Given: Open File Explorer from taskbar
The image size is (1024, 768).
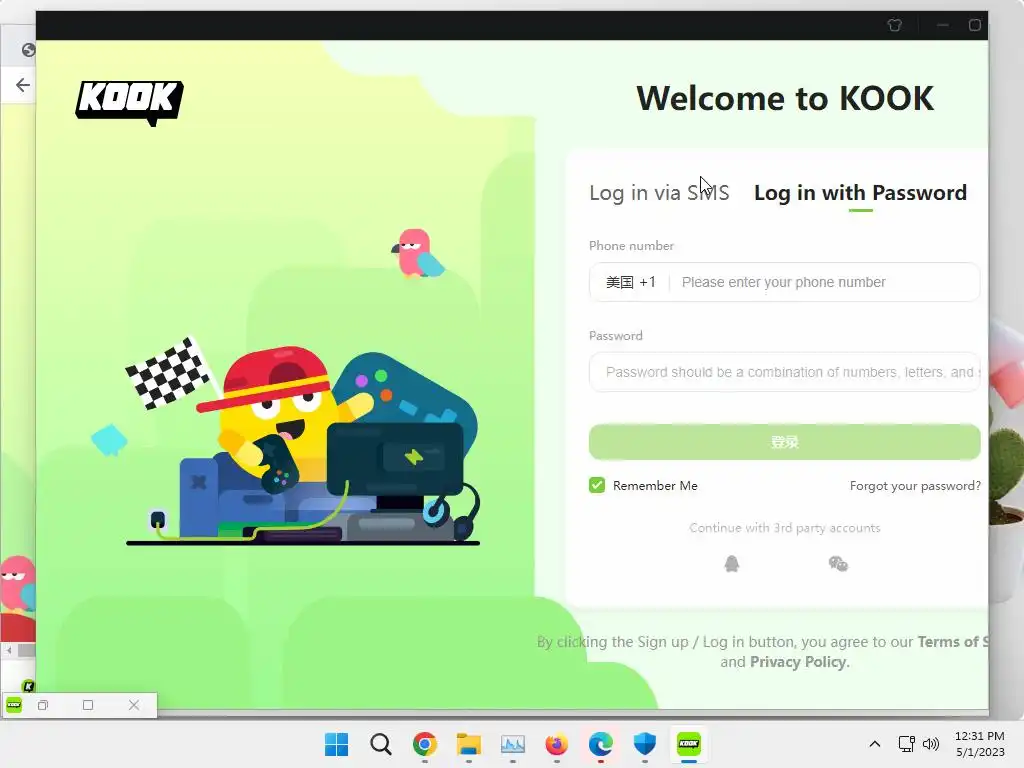Looking at the screenshot, I should coord(468,744).
